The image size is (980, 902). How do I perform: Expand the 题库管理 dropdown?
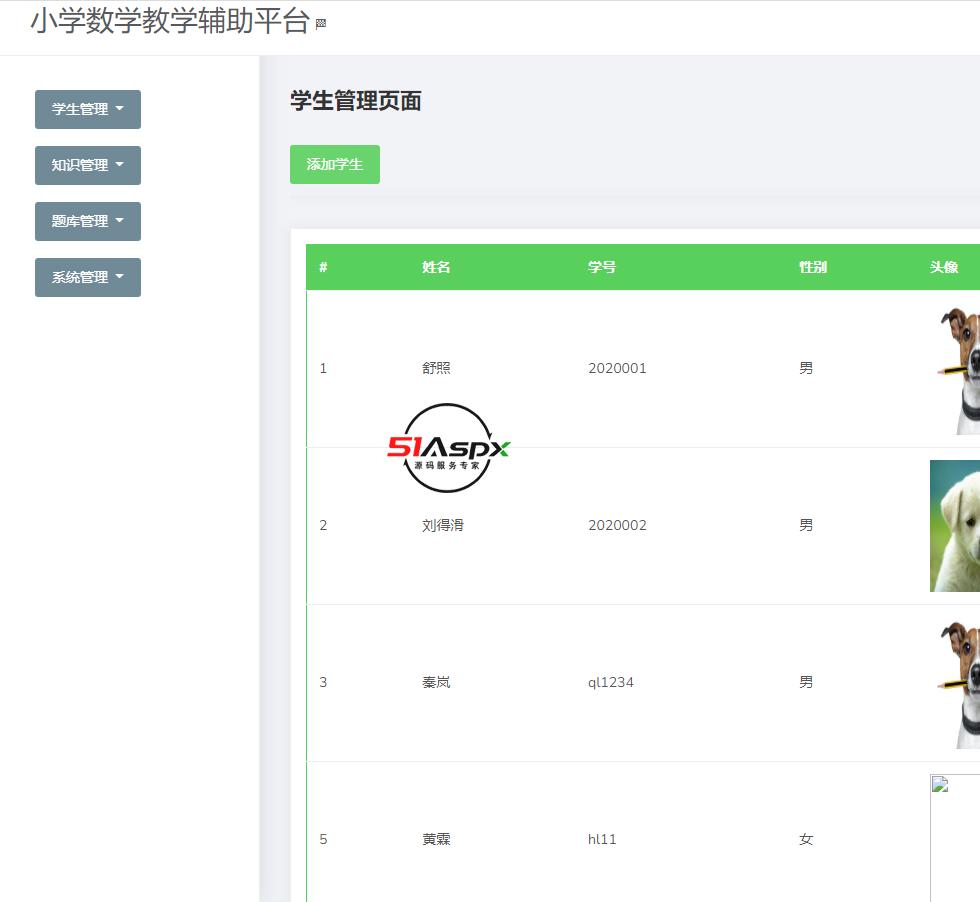(x=88, y=221)
